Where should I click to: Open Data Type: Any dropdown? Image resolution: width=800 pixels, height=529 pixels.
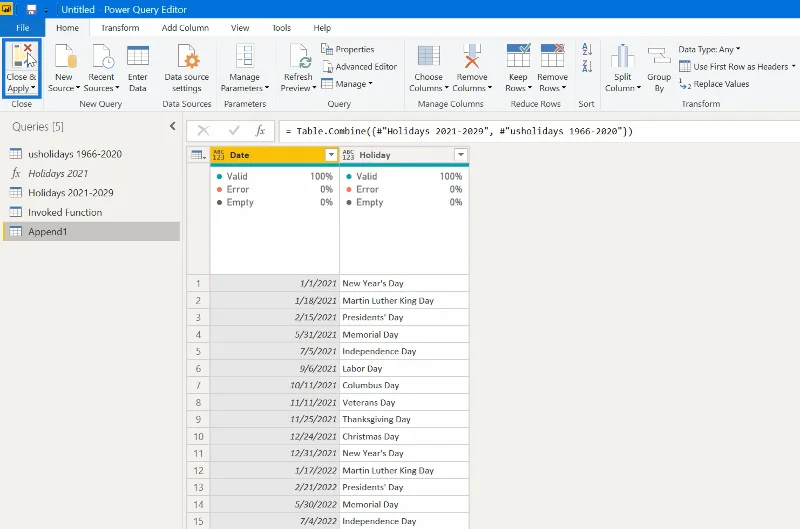pos(709,49)
